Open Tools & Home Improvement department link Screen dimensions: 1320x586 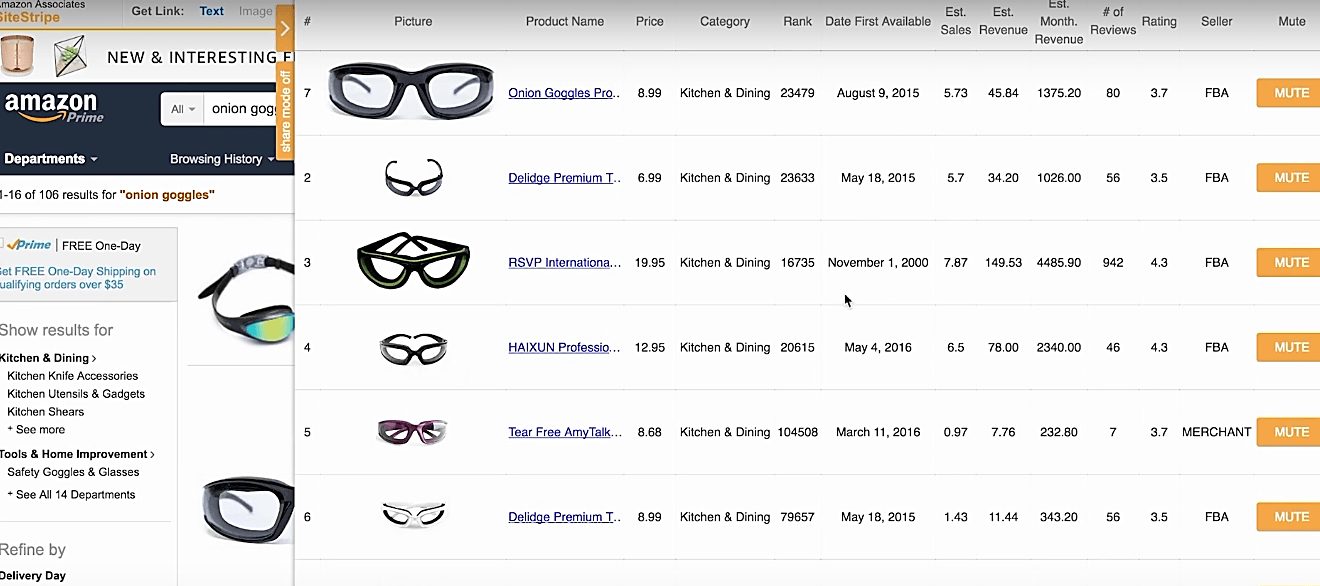78,454
